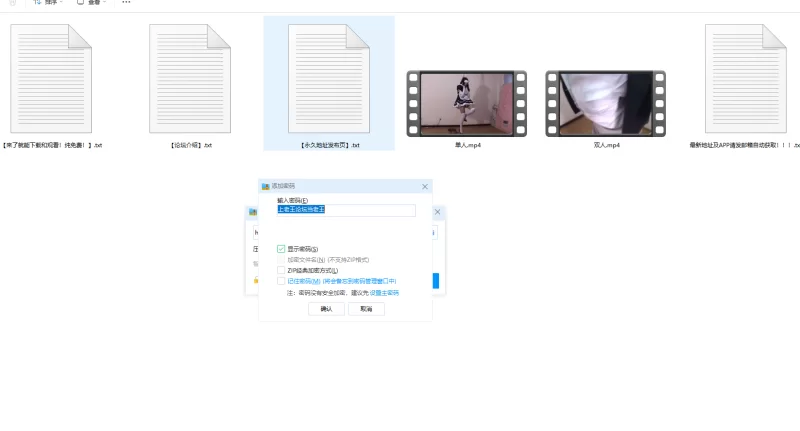Click the yellow lock icon behind the dialog

click(256, 280)
